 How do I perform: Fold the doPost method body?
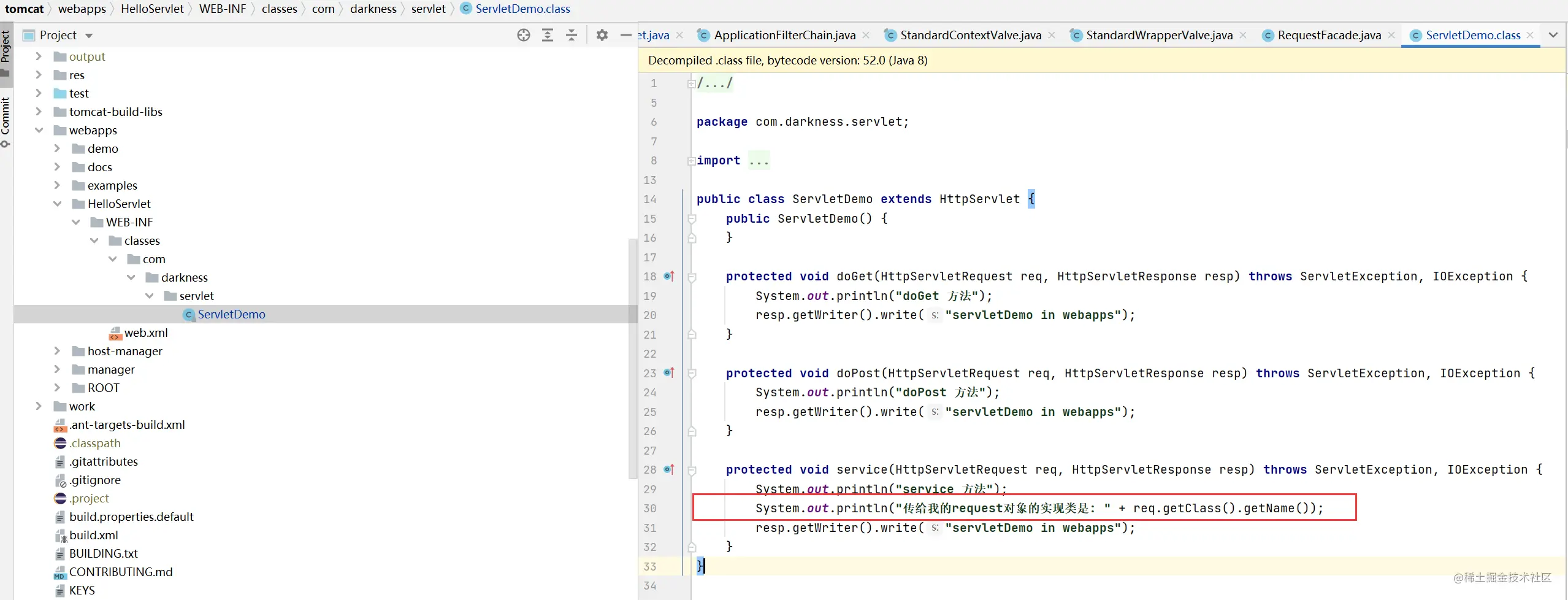click(692, 374)
